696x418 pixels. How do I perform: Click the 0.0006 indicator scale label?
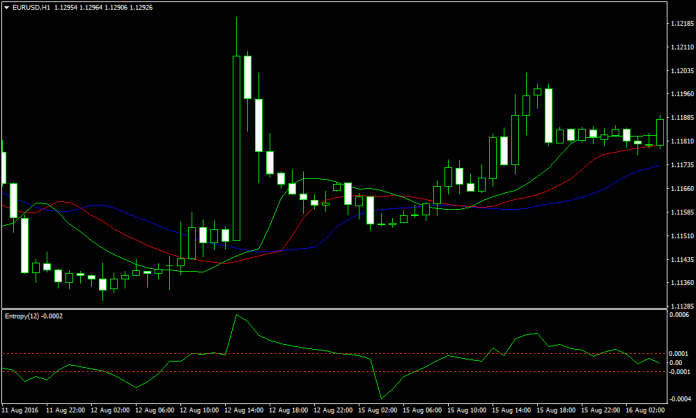679,315
